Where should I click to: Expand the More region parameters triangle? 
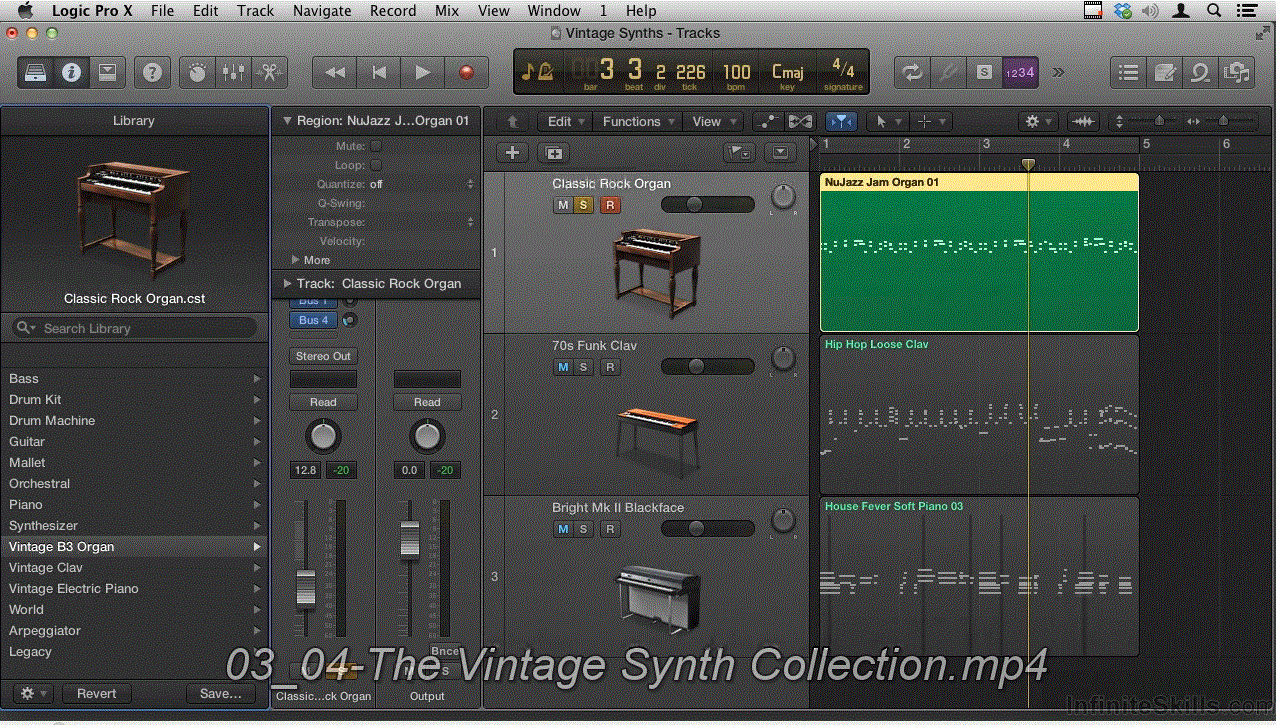point(296,260)
